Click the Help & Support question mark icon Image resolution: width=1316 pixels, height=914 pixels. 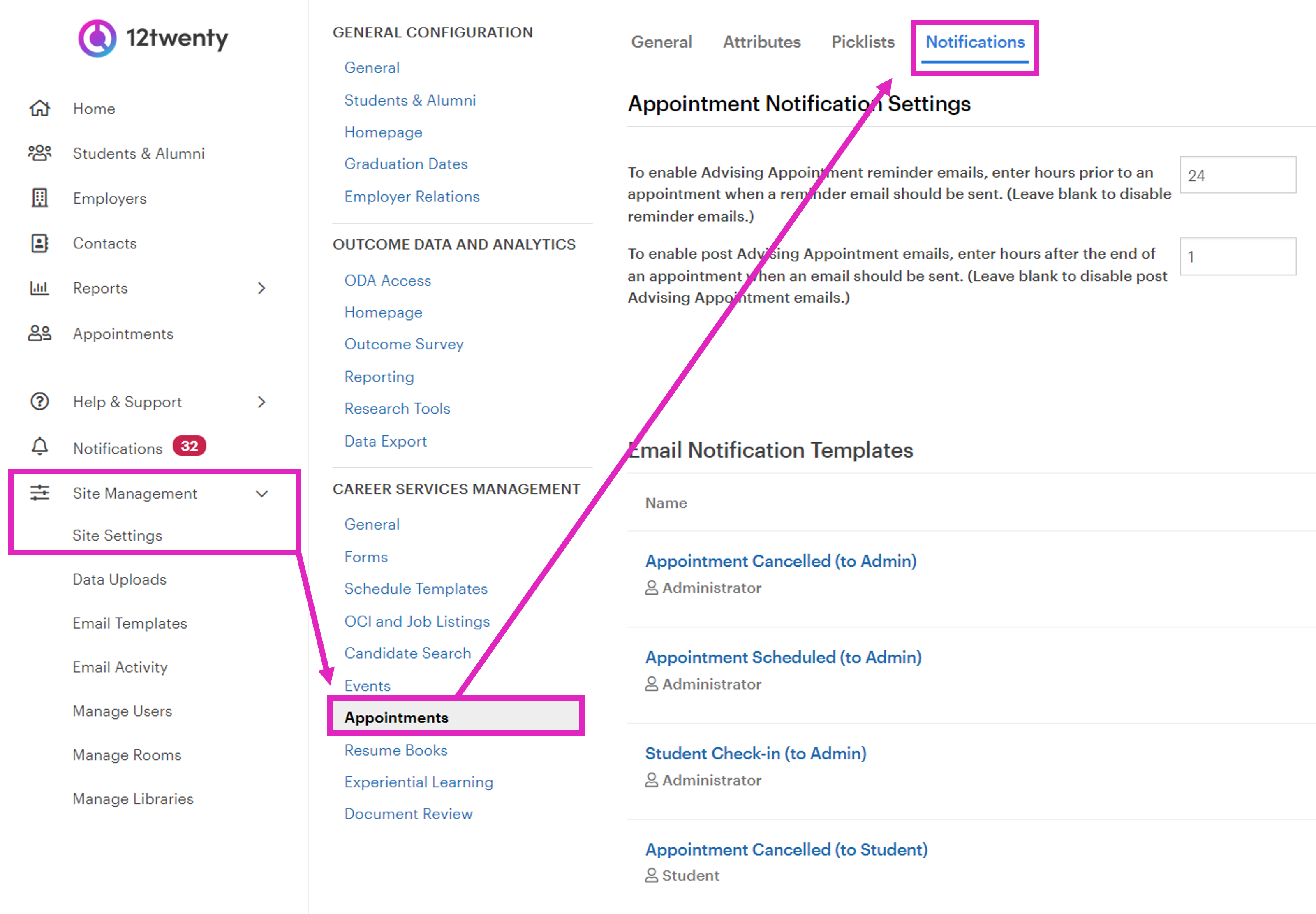[x=39, y=401]
